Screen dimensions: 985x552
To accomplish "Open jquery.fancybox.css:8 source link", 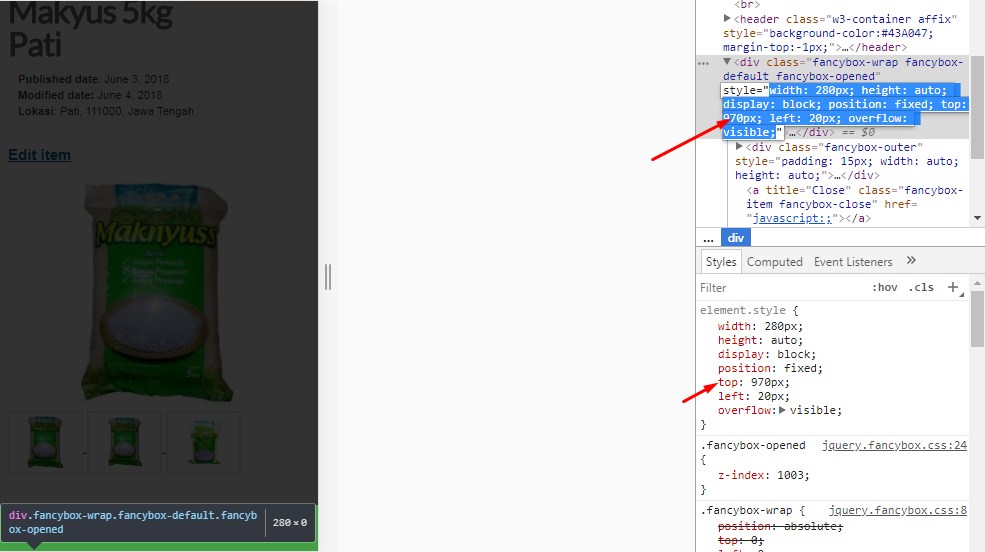I will pos(898,511).
